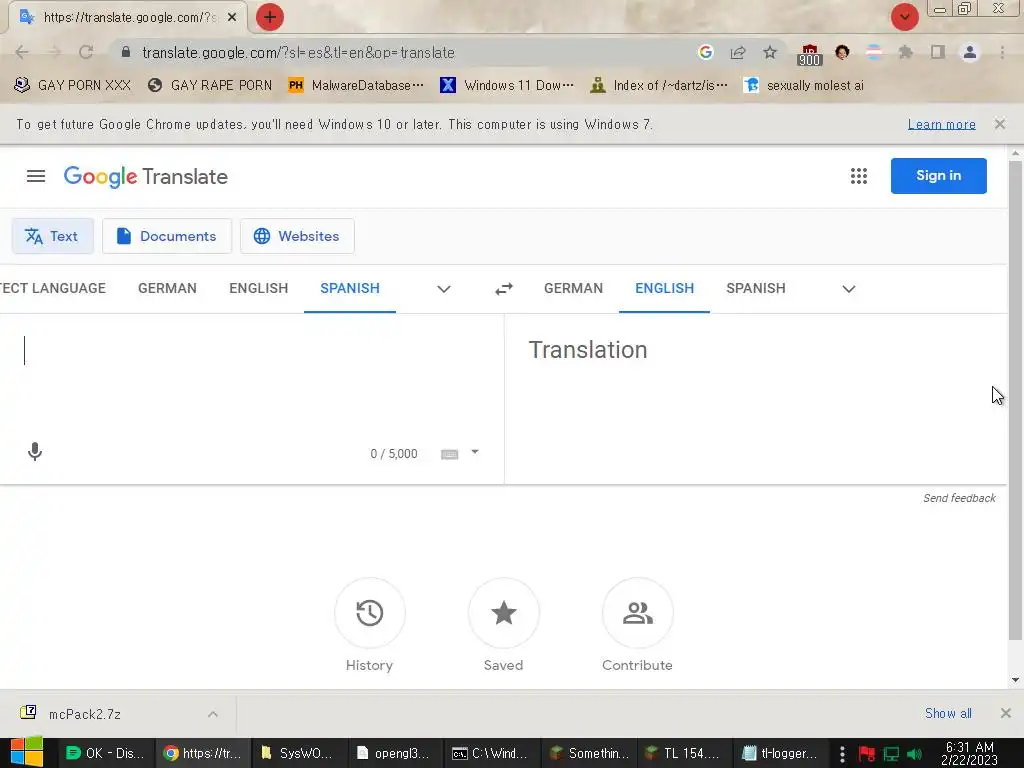
Task: Toggle the virtual keyboard input tool
Action: [449, 454]
